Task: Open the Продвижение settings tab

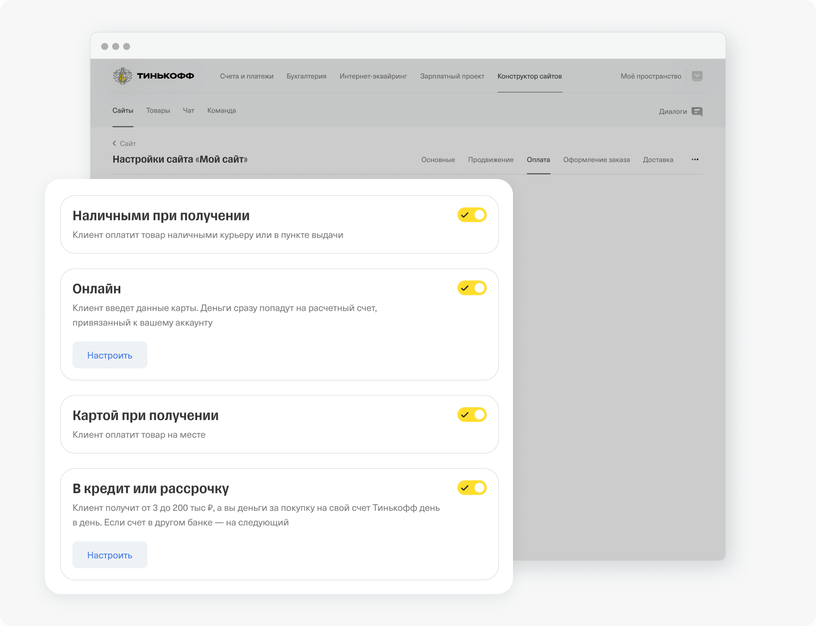Action: click(x=490, y=160)
